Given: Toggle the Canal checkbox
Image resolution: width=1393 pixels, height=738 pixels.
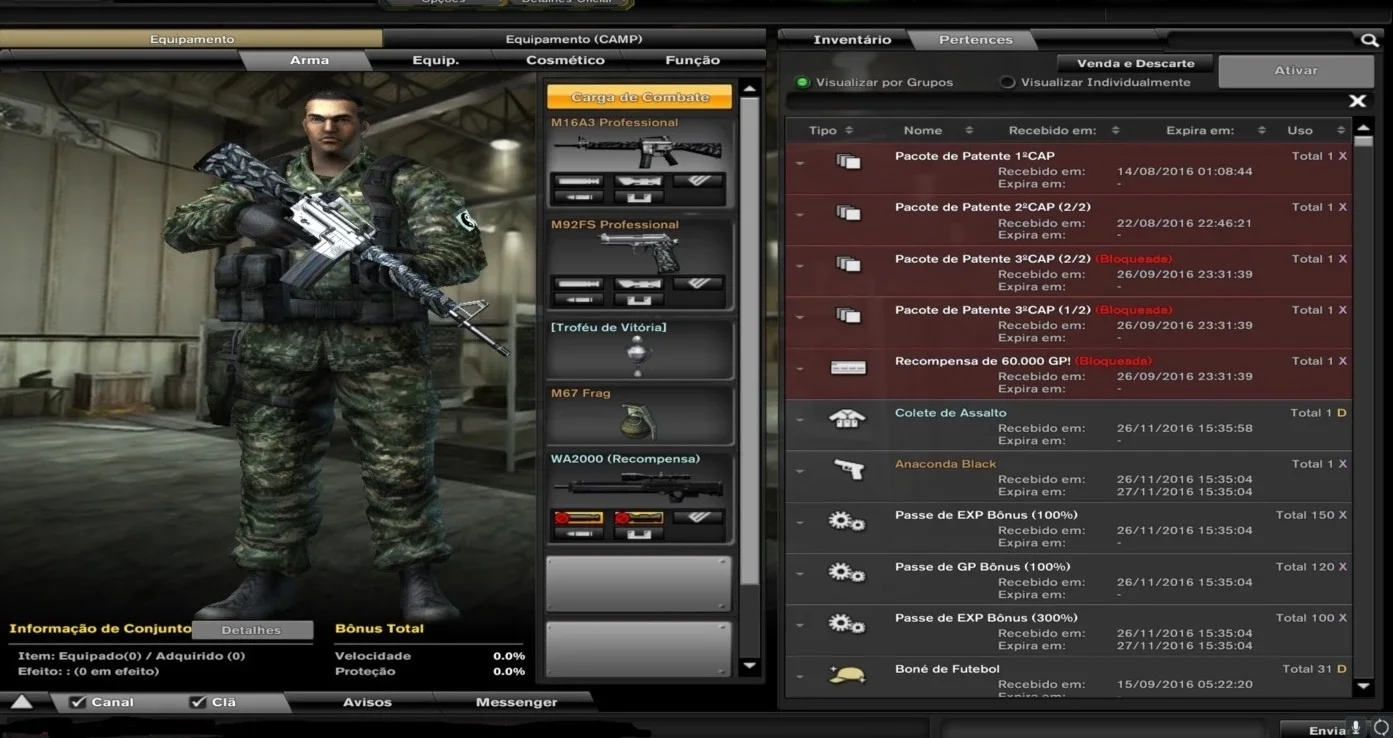Looking at the screenshot, I should (78, 702).
